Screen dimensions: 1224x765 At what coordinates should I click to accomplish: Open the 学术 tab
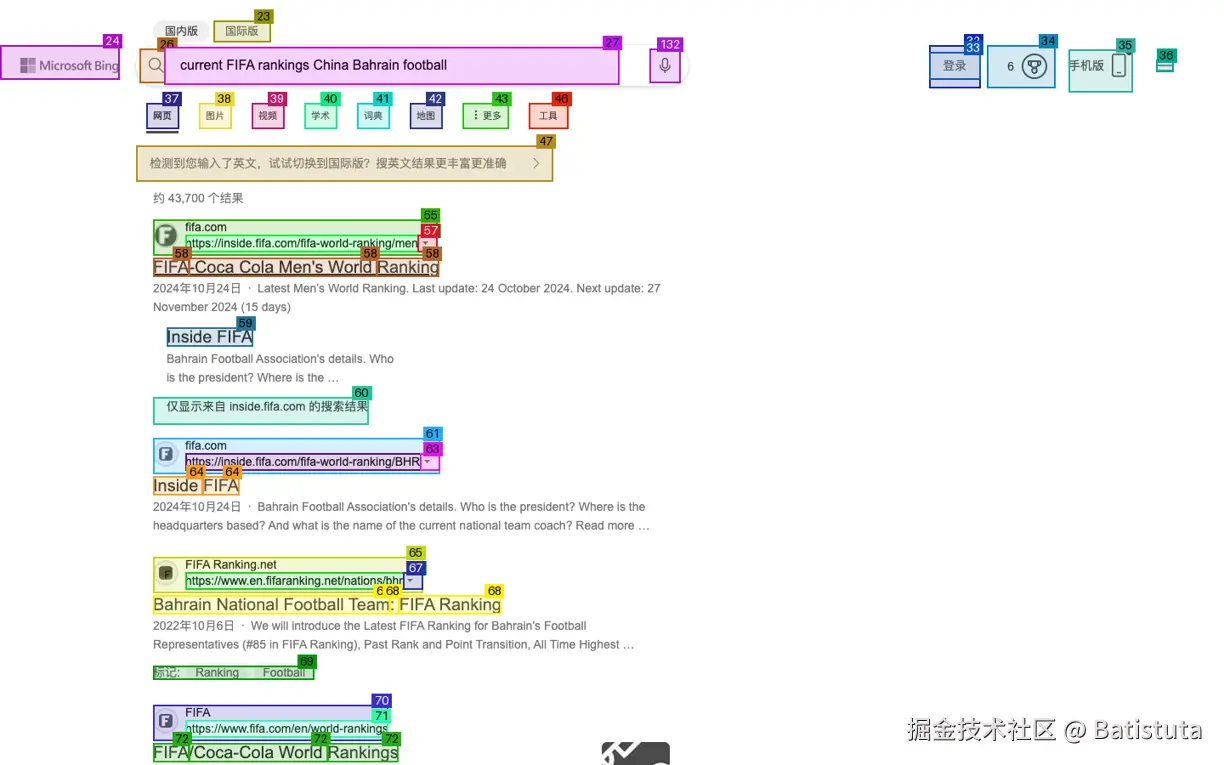pyautogui.click(x=320, y=116)
